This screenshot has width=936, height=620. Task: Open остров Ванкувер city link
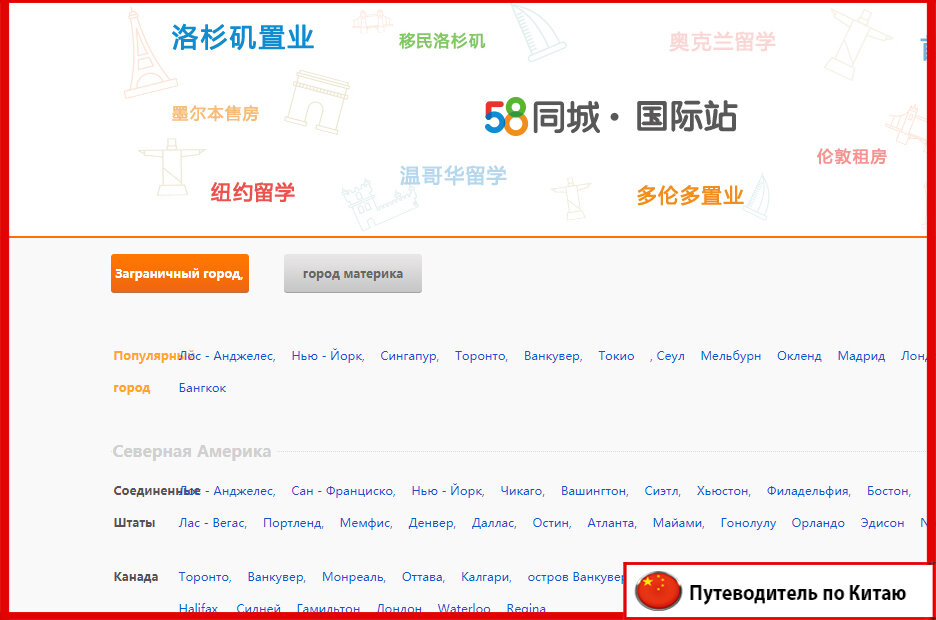[x=575, y=577]
